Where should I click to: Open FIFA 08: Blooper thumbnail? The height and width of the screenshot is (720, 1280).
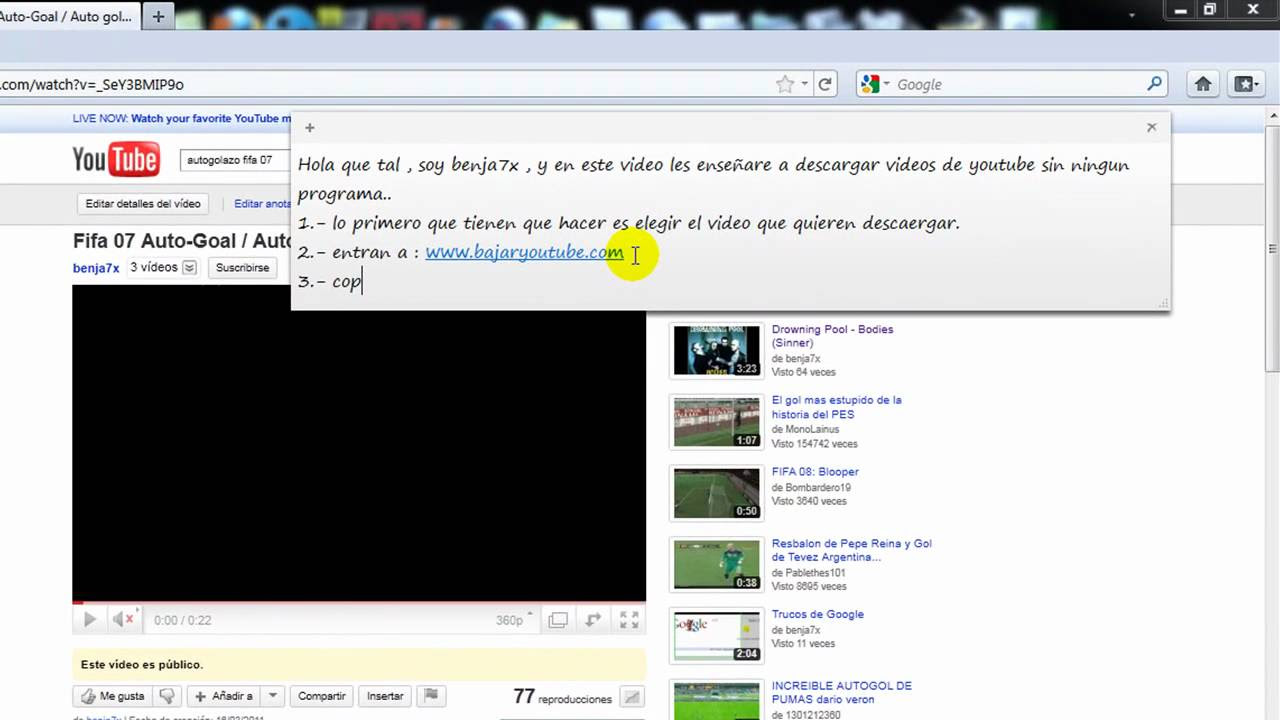[716, 493]
